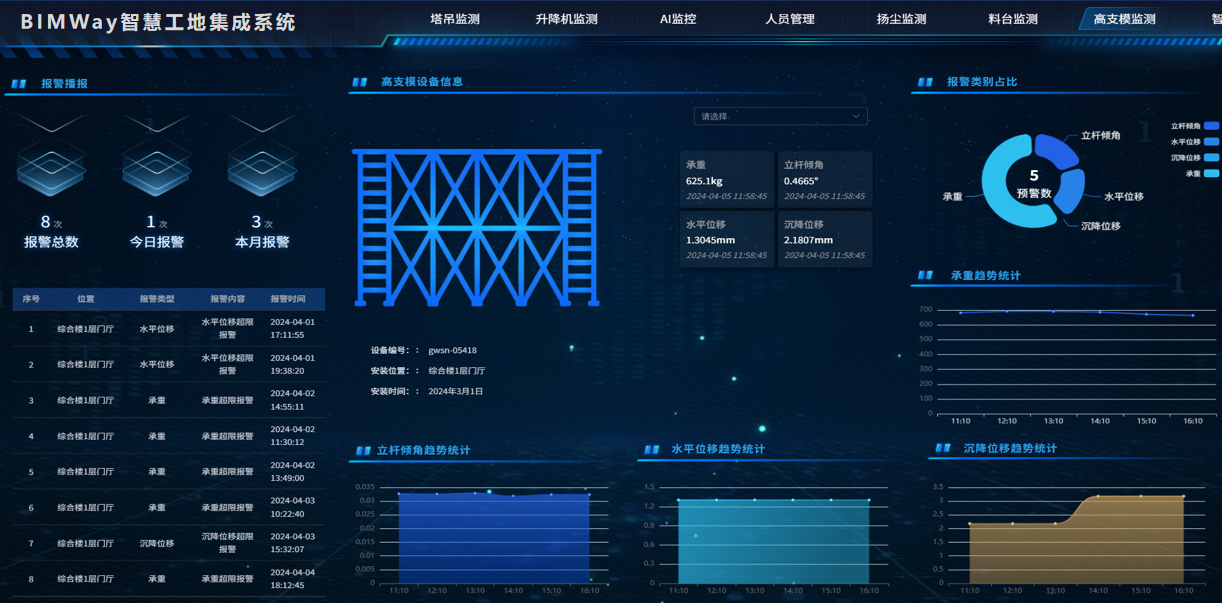Screen dimensions: 1222x603
Task: Select alarm row 7 沉降位移 in table
Action: pyautogui.click(x=168, y=543)
